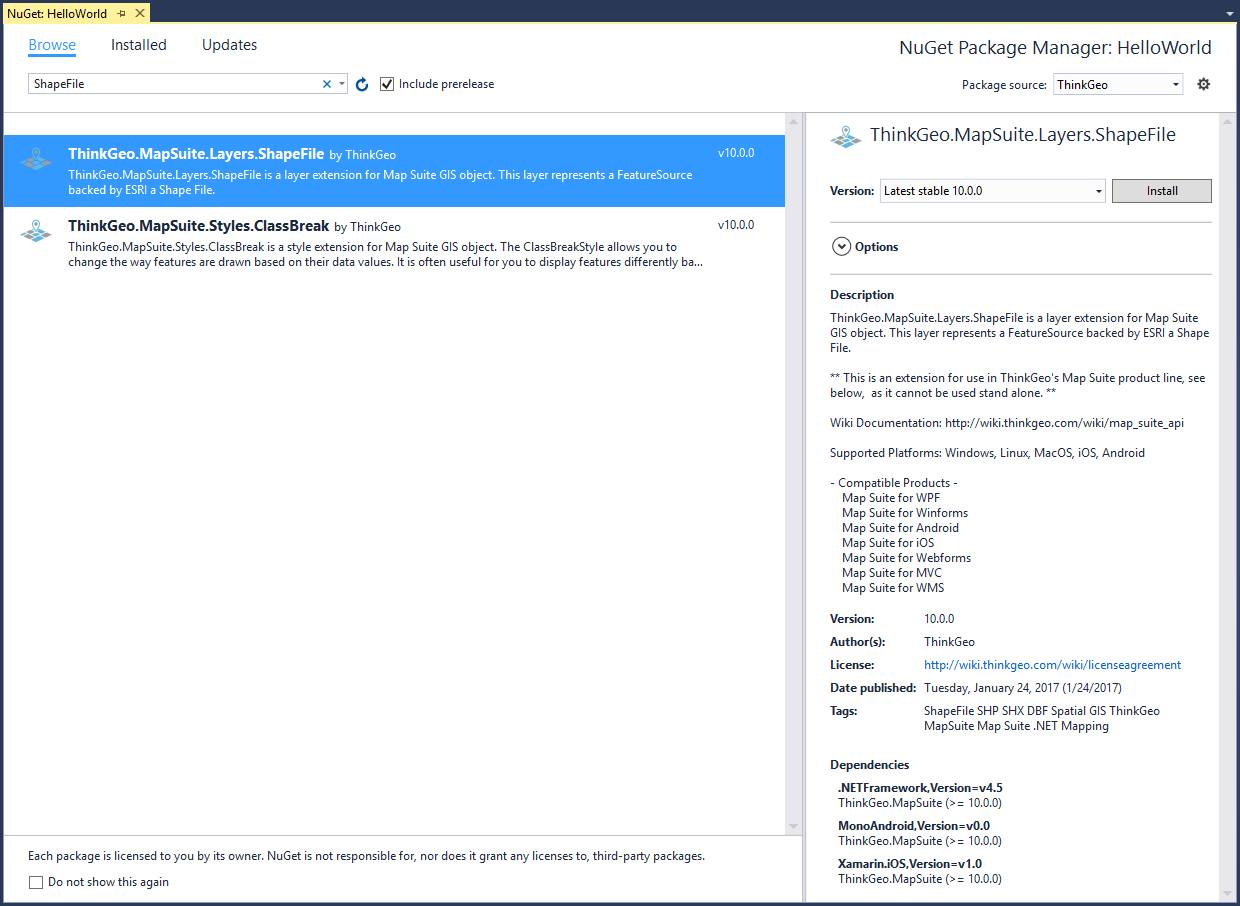Click the Map Suite for WPF text
The image size is (1240, 906).
coord(891,498)
